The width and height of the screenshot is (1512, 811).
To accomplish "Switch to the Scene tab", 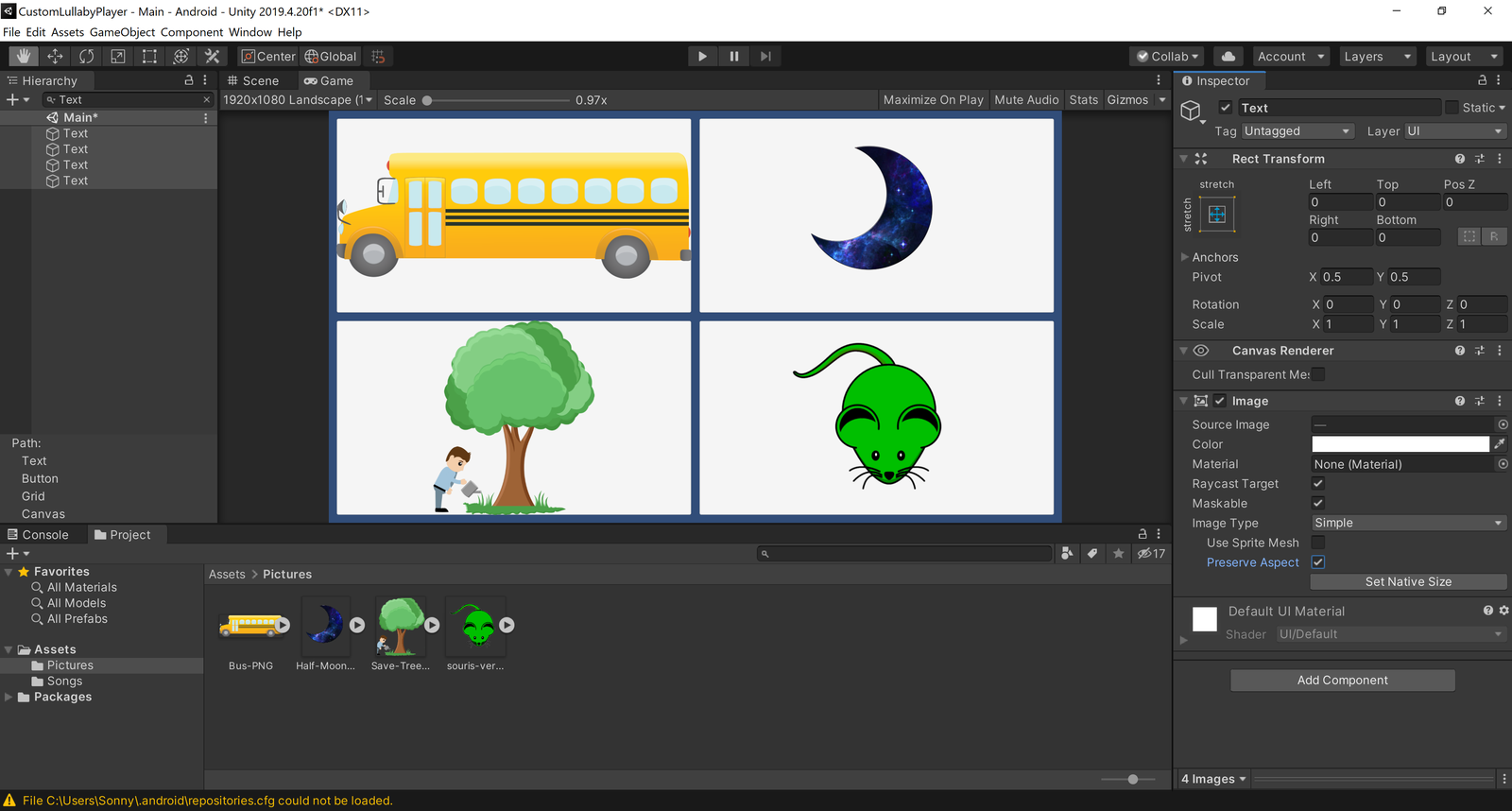I will click(x=253, y=81).
